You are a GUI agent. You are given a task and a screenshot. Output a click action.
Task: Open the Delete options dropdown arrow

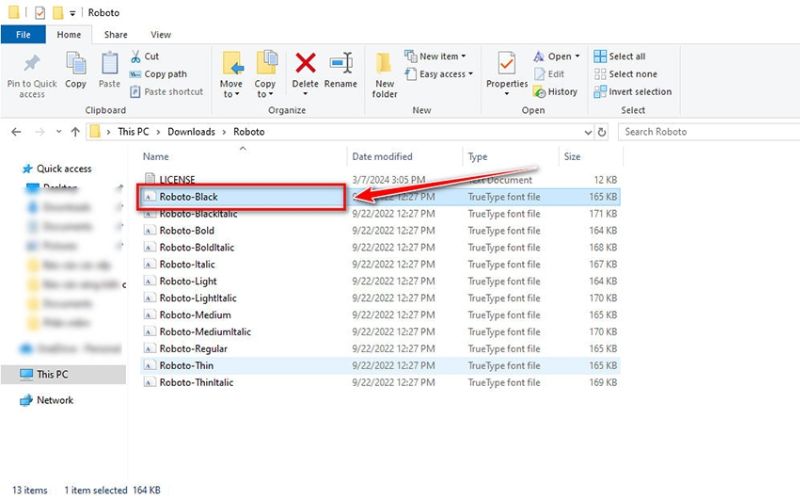pos(305,94)
